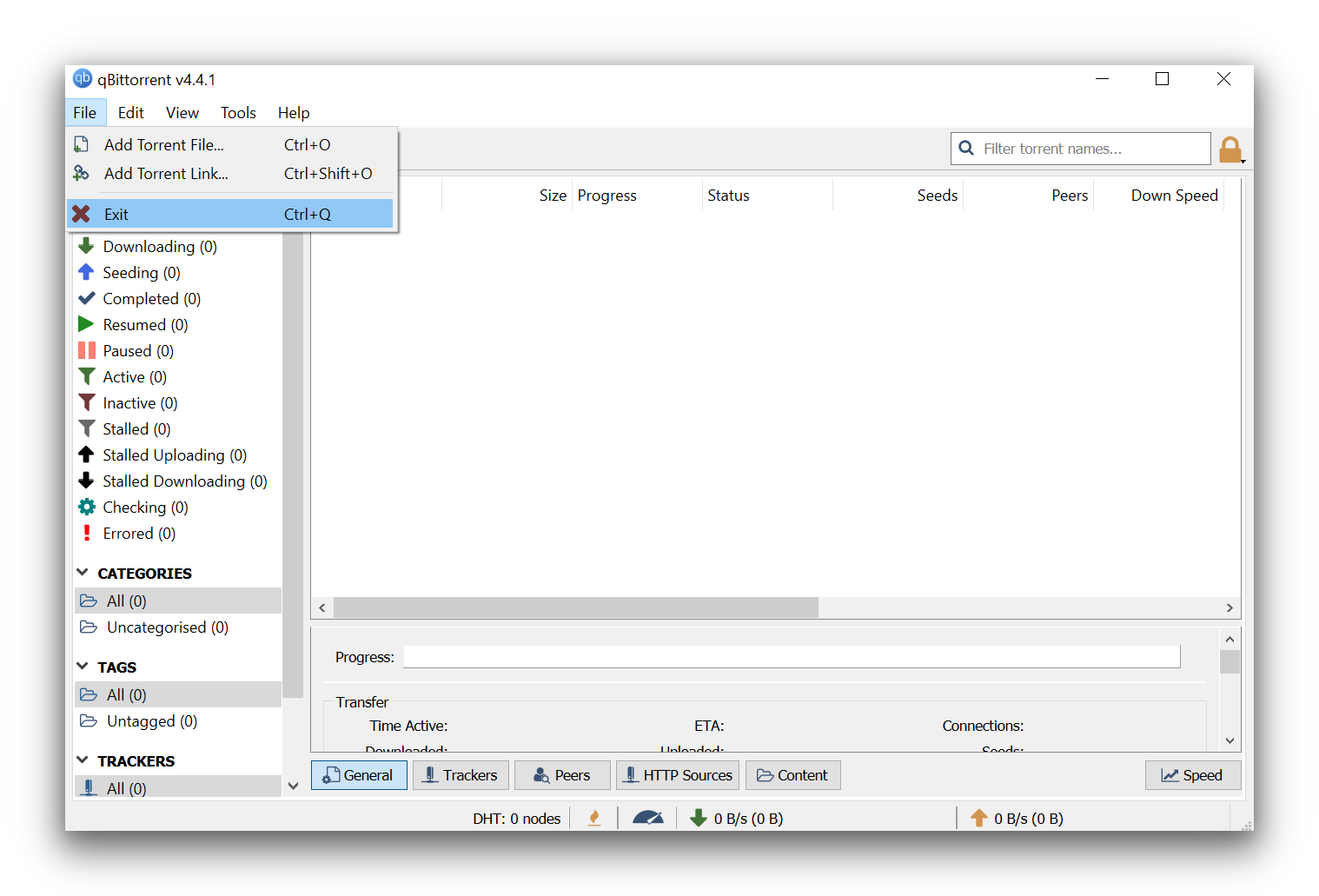1319x896 pixels.
Task: Click torrent list scroll left arrow
Action: (322, 607)
